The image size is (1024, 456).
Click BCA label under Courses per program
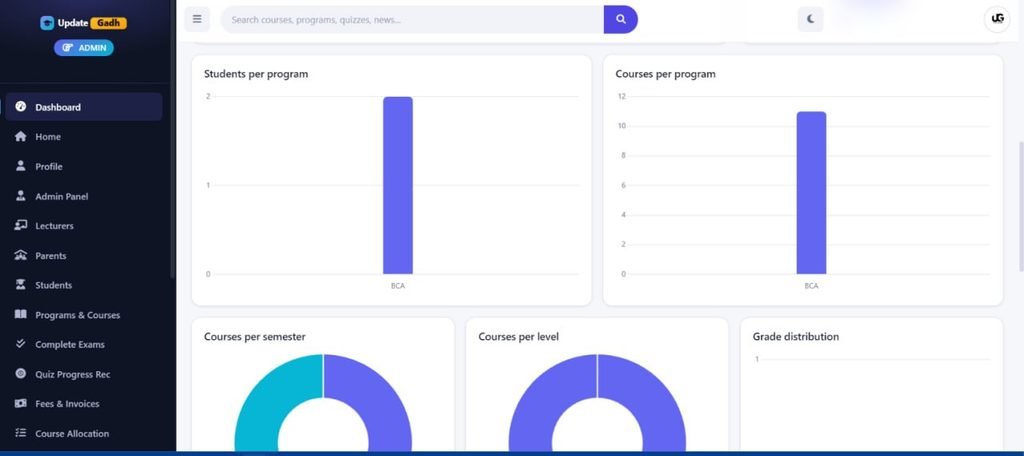pyautogui.click(x=811, y=285)
